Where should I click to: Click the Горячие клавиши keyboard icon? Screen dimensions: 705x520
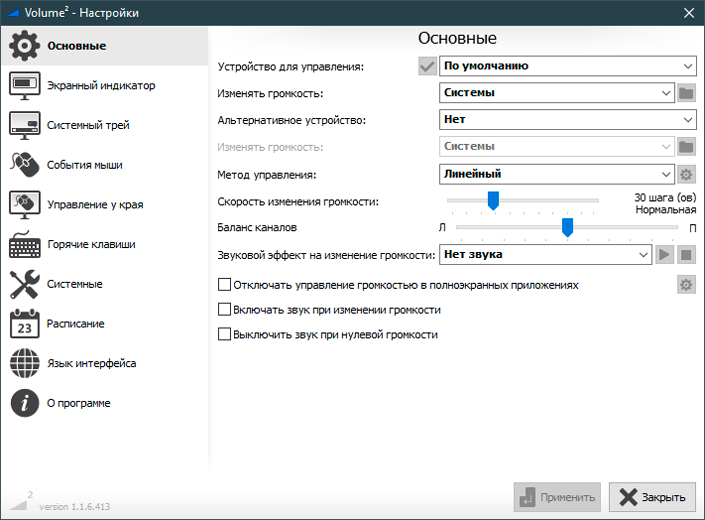click(x=24, y=244)
